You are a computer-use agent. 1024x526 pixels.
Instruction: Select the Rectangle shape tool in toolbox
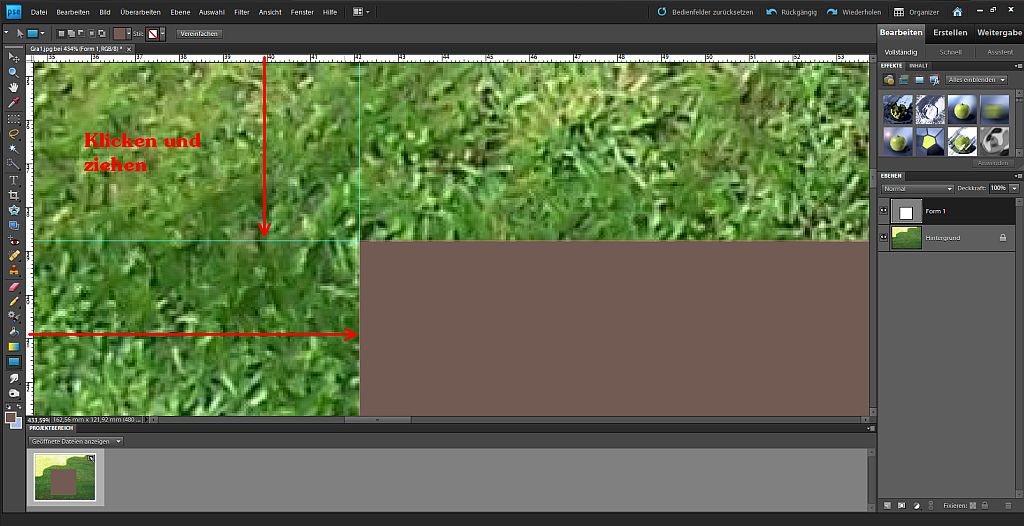click(x=13, y=361)
